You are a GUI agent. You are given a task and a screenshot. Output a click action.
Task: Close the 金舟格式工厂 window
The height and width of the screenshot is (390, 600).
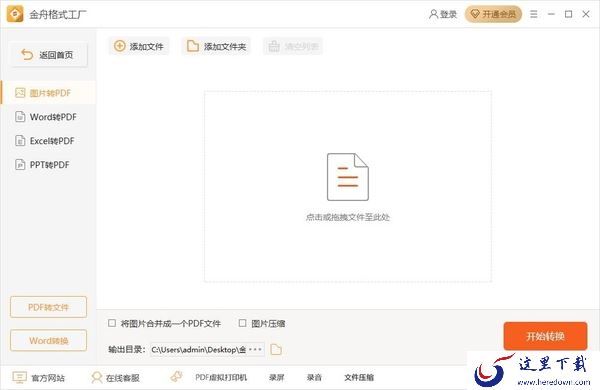pyautogui.click(x=586, y=14)
